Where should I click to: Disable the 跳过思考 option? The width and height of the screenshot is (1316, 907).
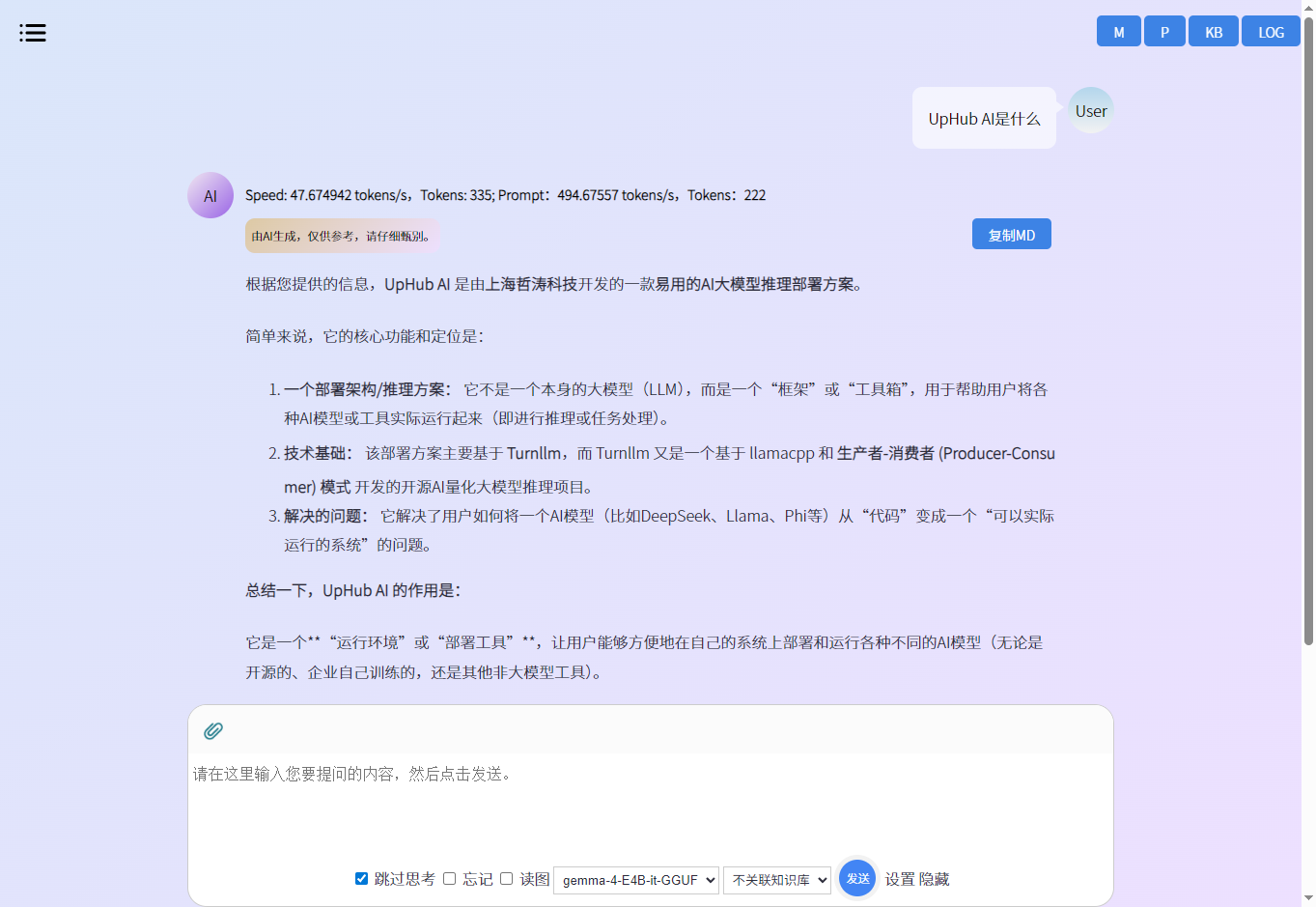click(360, 879)
